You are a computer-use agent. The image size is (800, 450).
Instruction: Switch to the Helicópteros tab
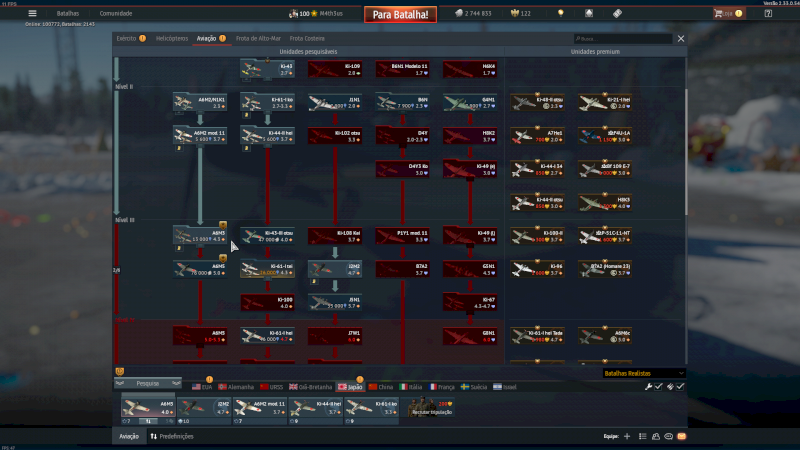tap(170, 38)
